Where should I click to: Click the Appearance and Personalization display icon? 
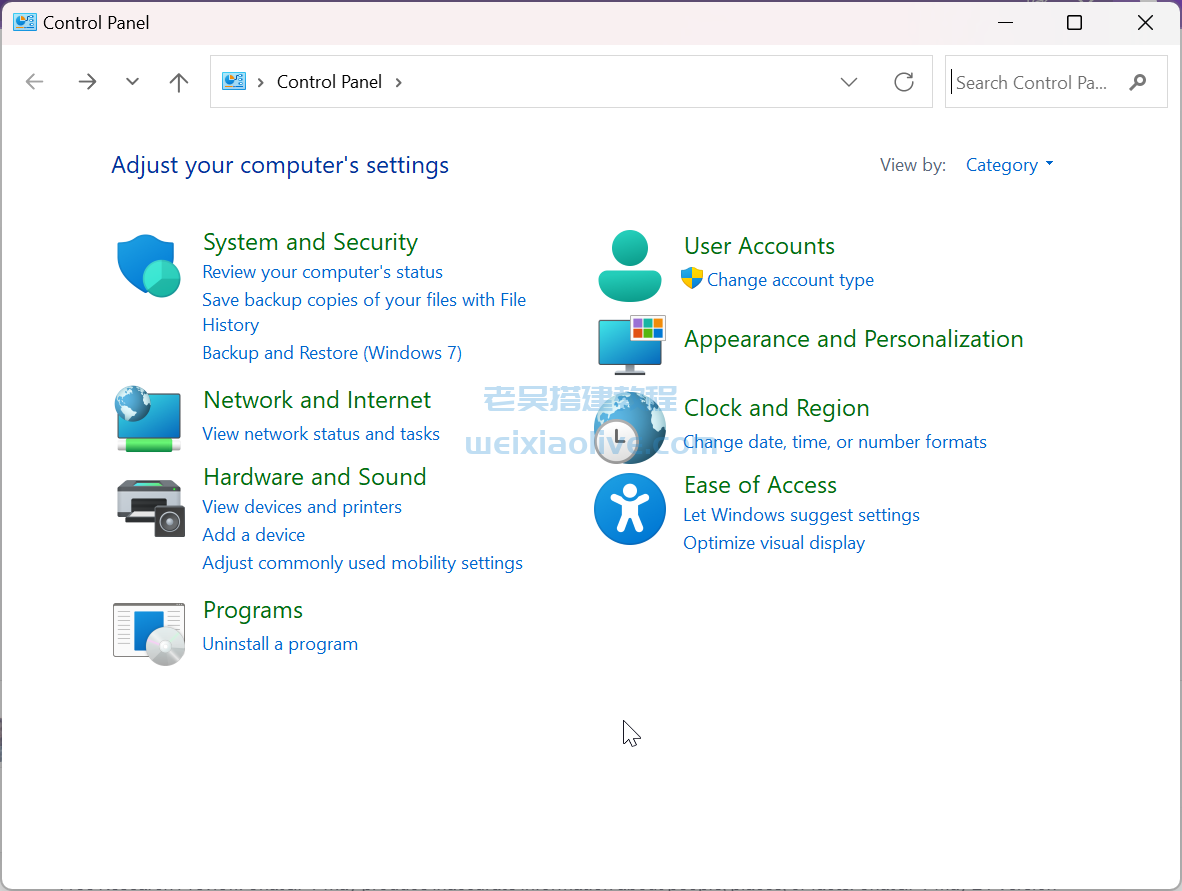630,343
